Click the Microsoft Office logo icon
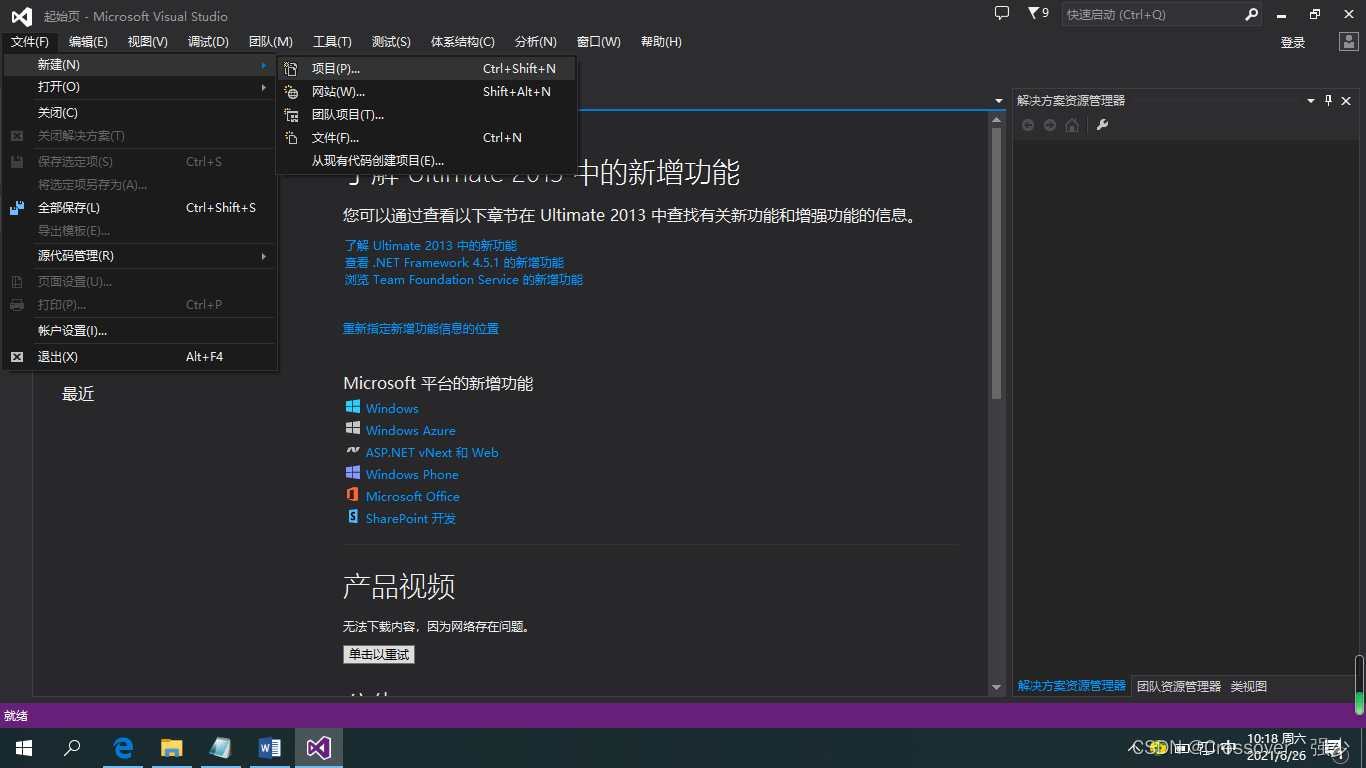 click(353, 495)
